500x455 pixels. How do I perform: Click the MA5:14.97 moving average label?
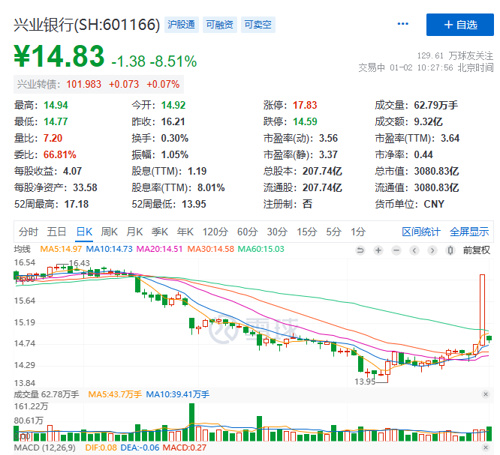point(61,249)
